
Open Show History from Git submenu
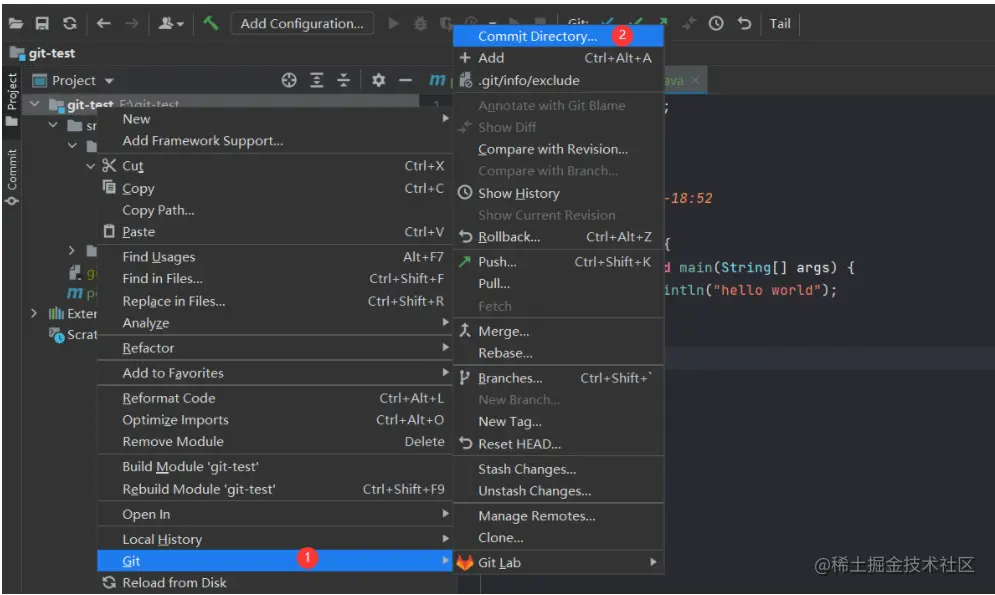click(x=558, y=193)
